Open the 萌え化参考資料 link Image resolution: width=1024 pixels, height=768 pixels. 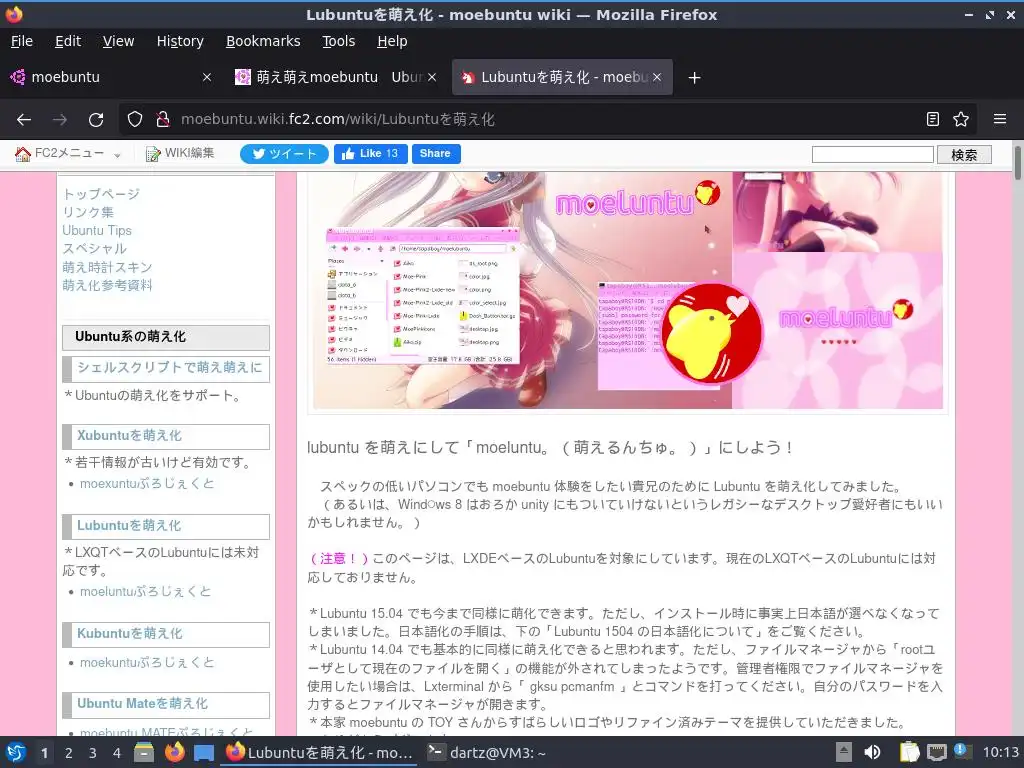click(107, 285)
